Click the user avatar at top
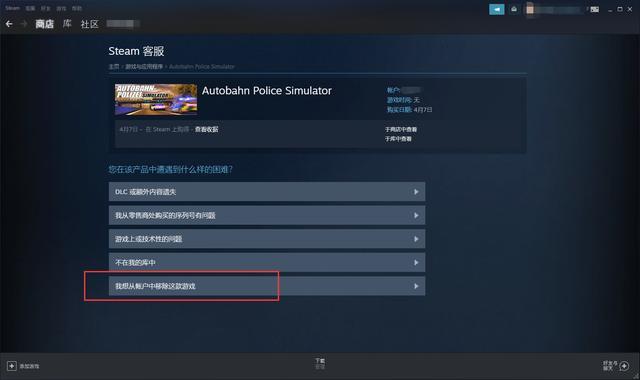Screen dimensions: 640x380 click(530, 9)
